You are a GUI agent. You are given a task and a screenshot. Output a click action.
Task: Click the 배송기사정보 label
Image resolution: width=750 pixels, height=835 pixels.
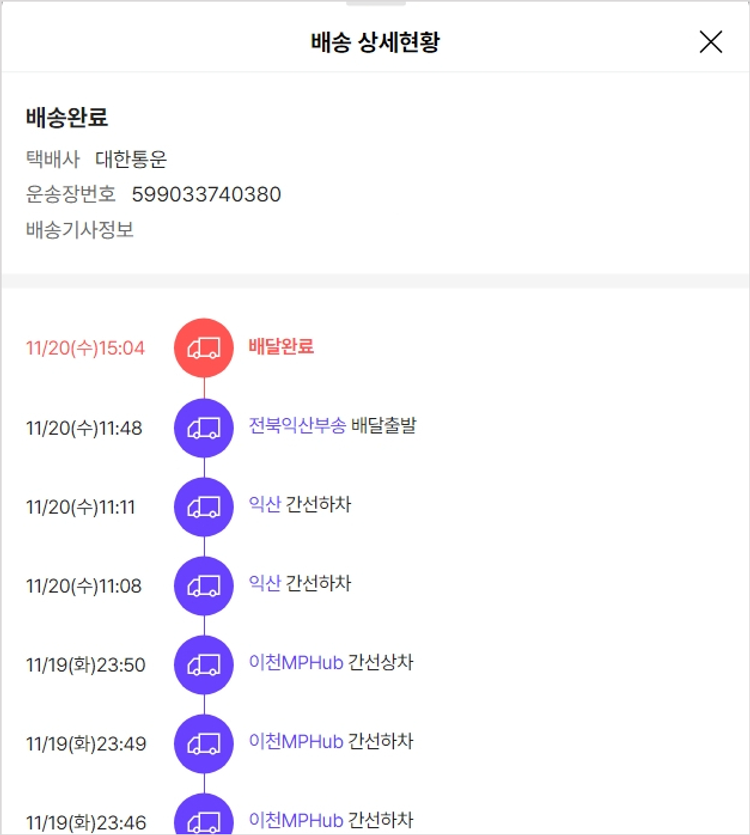pyautogui.click(x=80, y=230)
